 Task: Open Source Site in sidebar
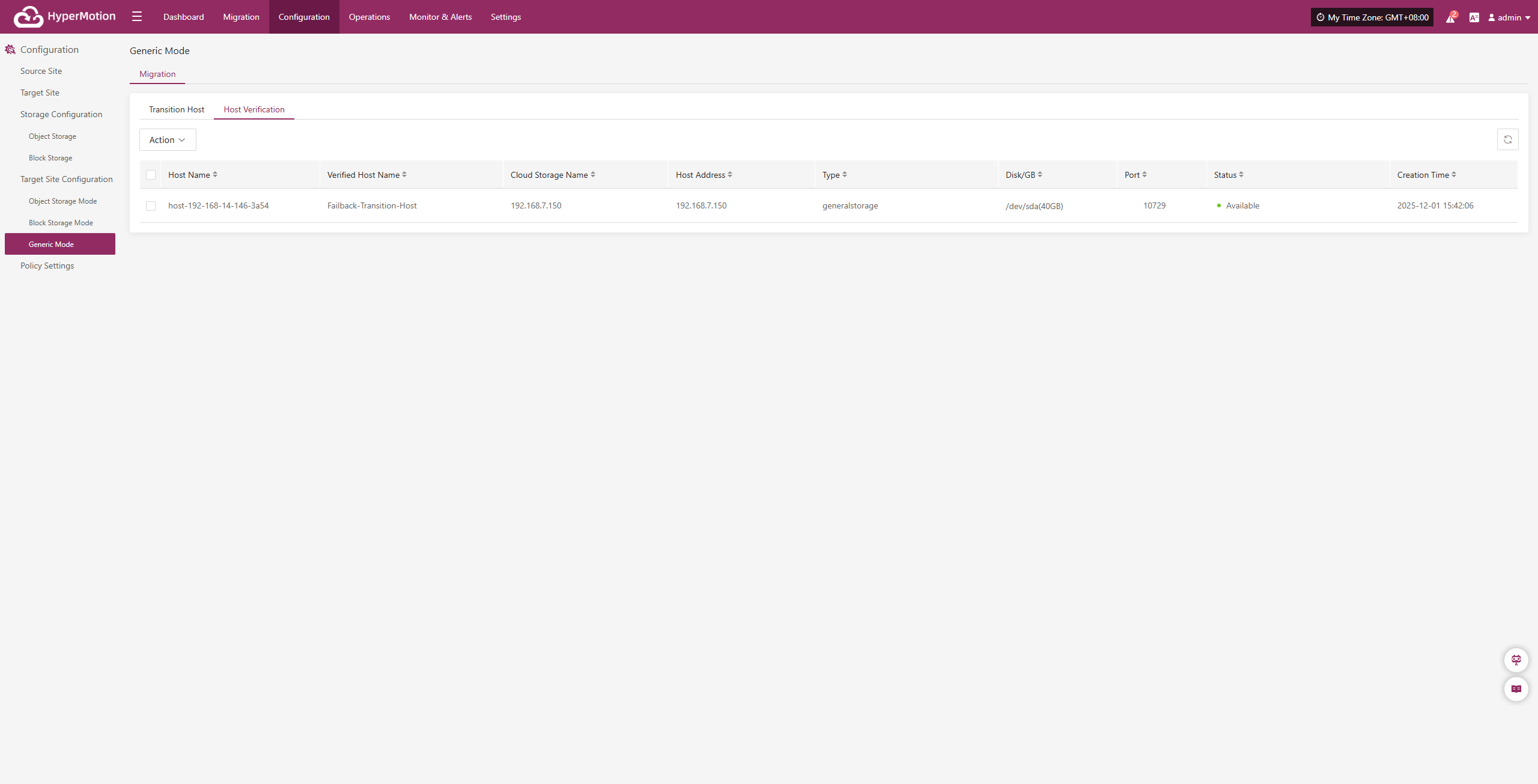pos(41,71)
